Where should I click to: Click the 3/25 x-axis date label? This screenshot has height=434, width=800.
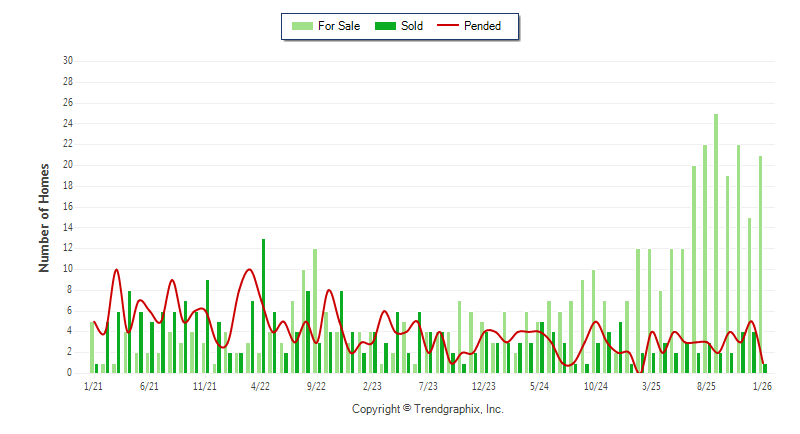coord(652,386)
